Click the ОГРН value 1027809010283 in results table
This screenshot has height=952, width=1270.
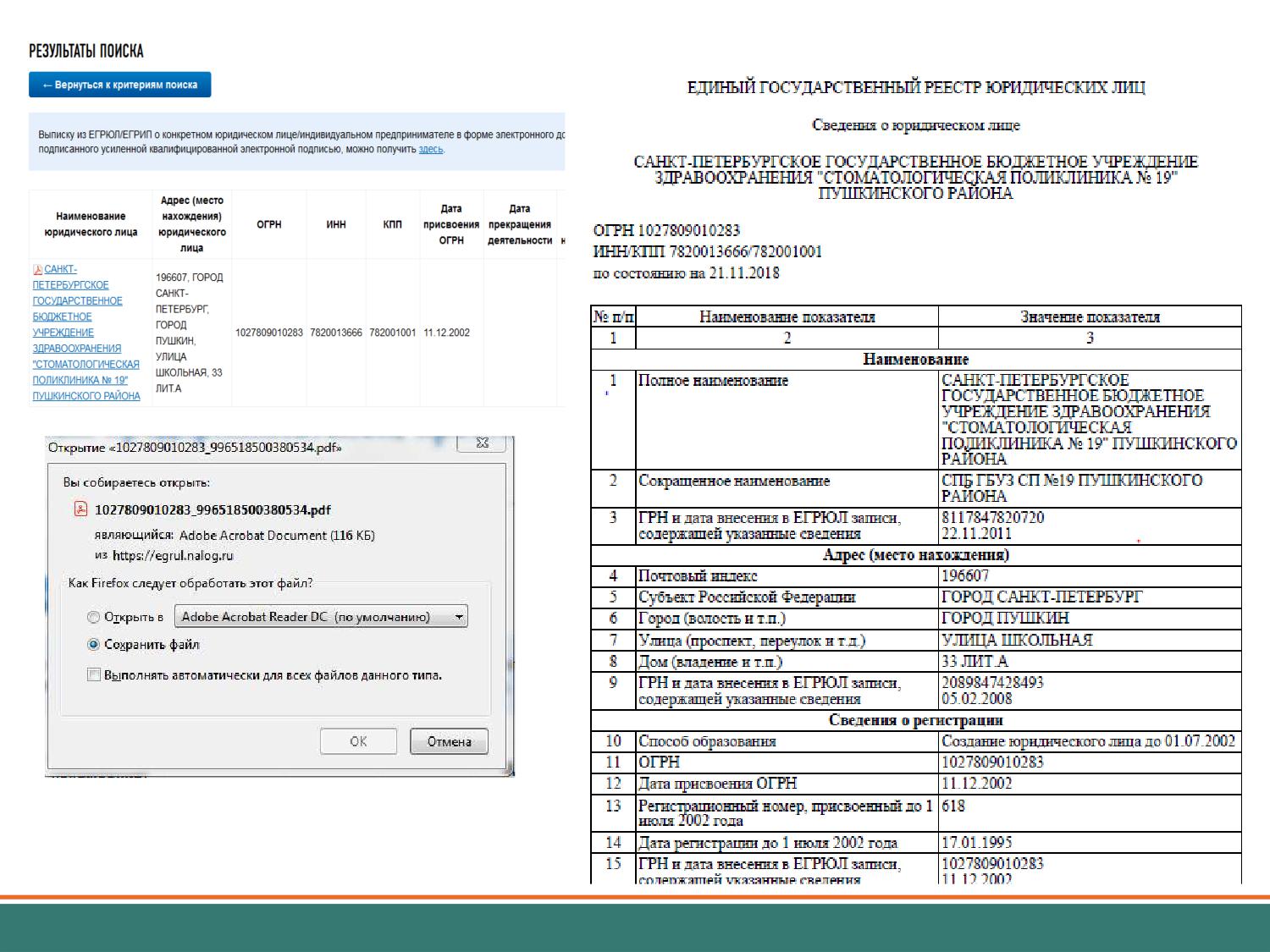(x=269, y=333)
